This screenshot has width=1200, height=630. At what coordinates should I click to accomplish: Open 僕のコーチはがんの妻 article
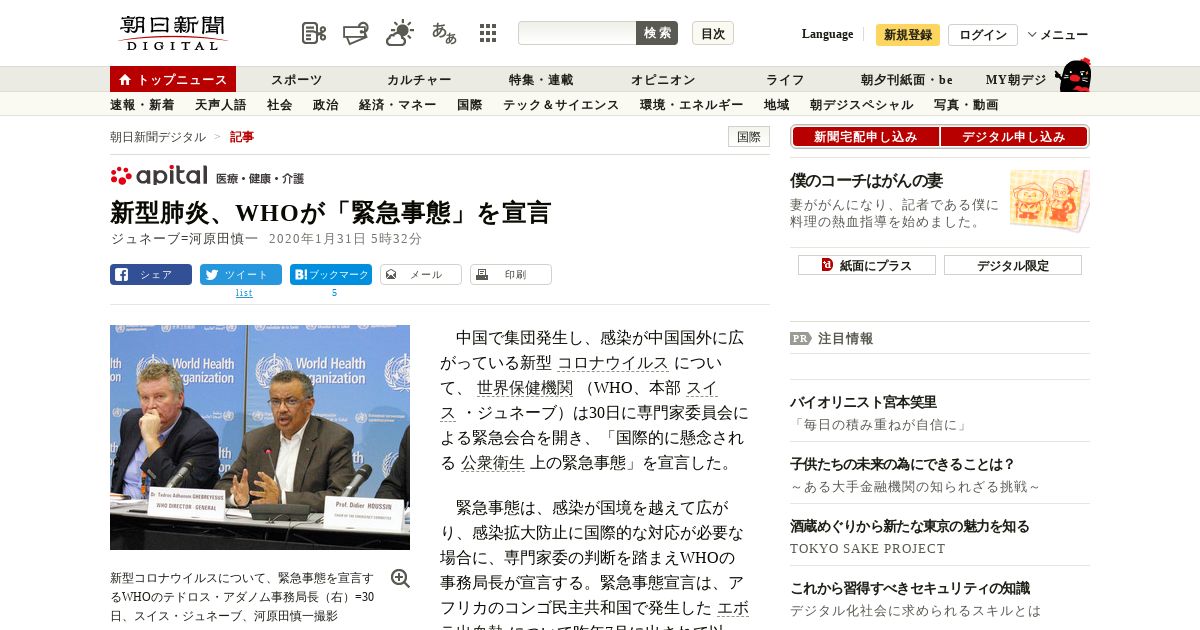point(866,181)
